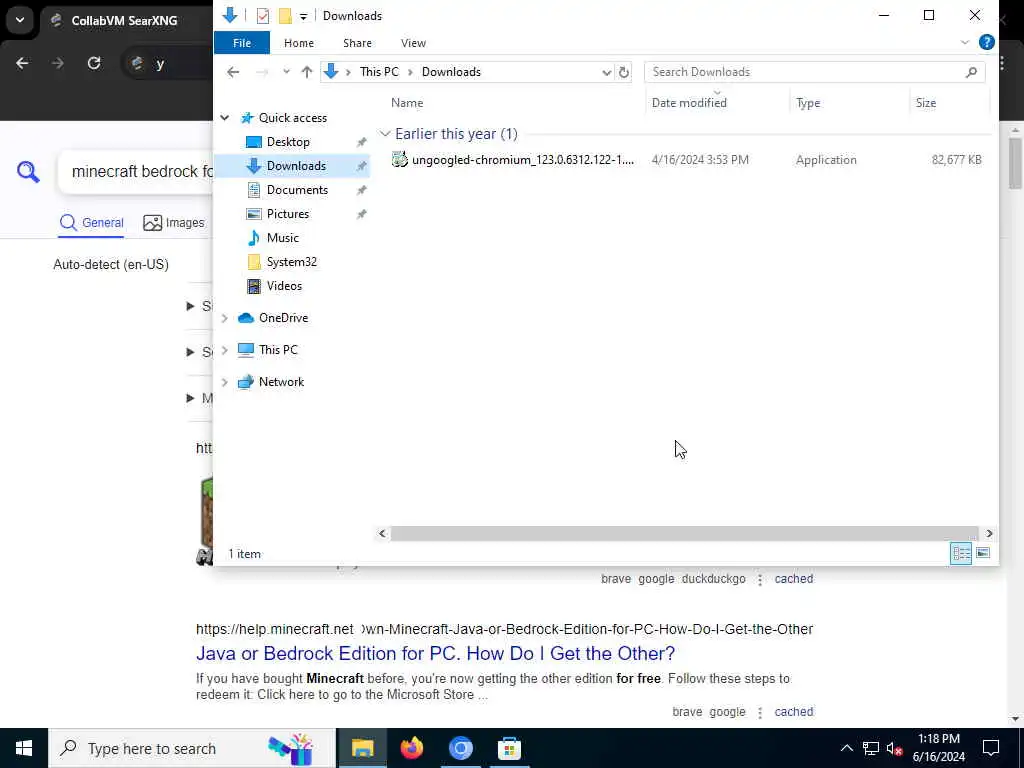The height and width of the screenshot is (768, 1024).
Task: Open the cached link under the Java or Bedrock result
Action: (x=793, y=712)
